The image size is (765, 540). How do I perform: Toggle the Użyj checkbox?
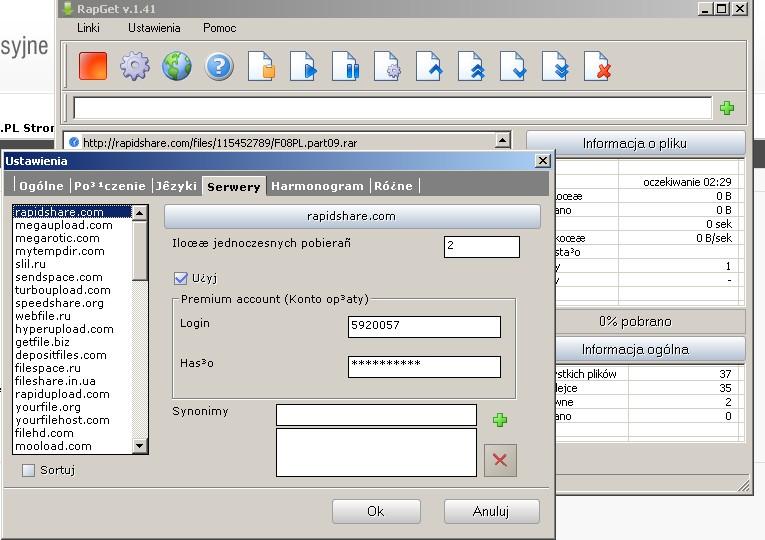(181, 278)
